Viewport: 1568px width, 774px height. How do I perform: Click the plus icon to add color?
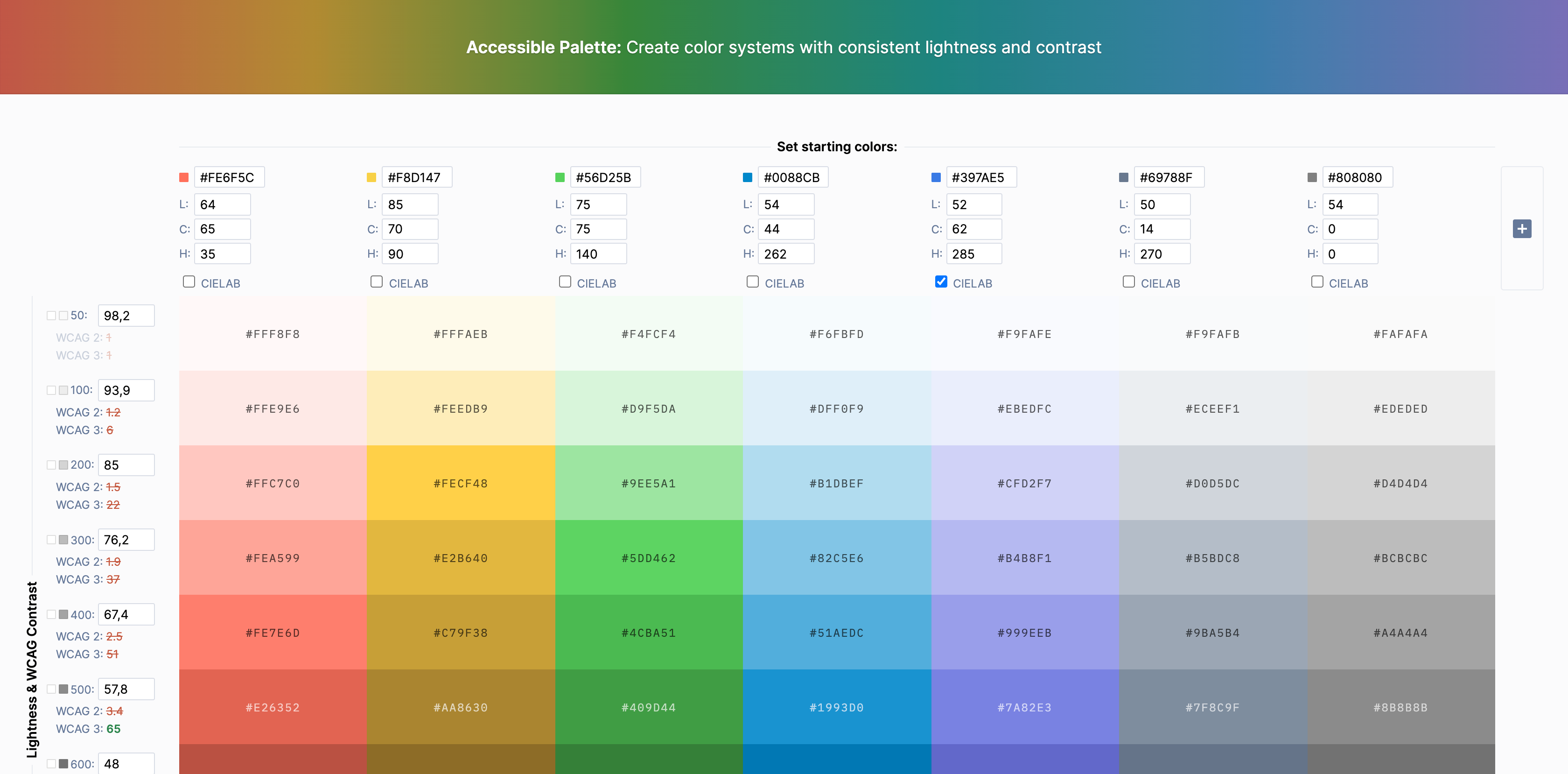click(x=1521, y=229)
